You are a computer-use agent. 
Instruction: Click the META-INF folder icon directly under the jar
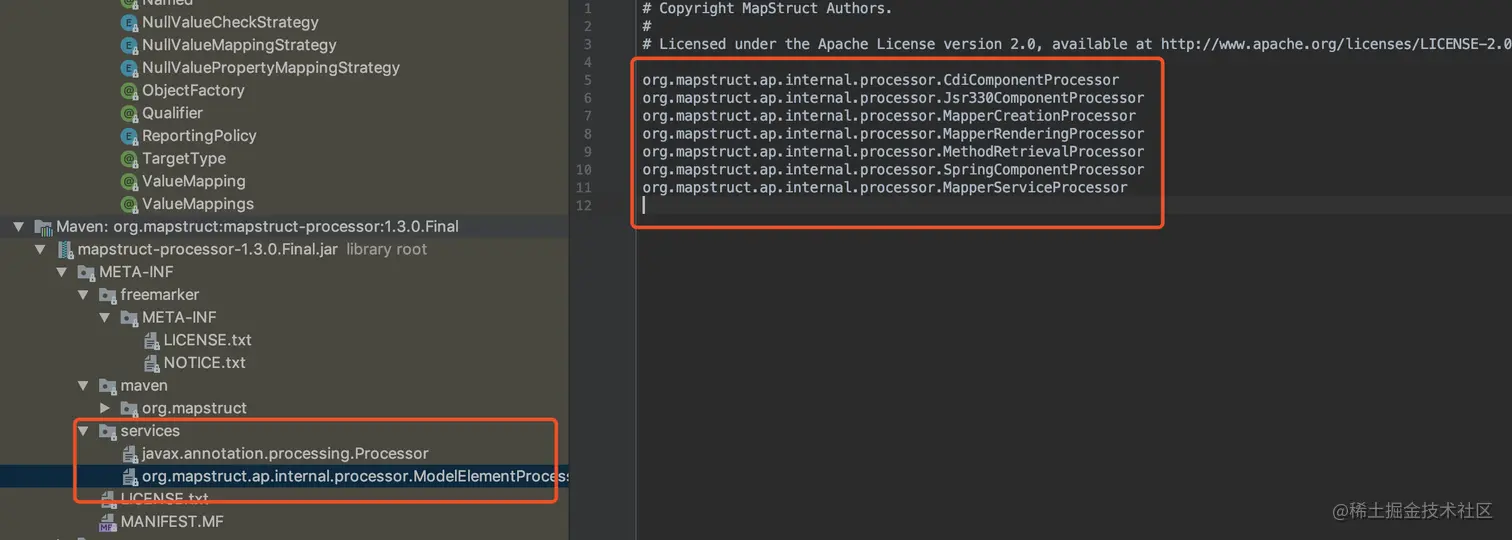pos(86,272)
